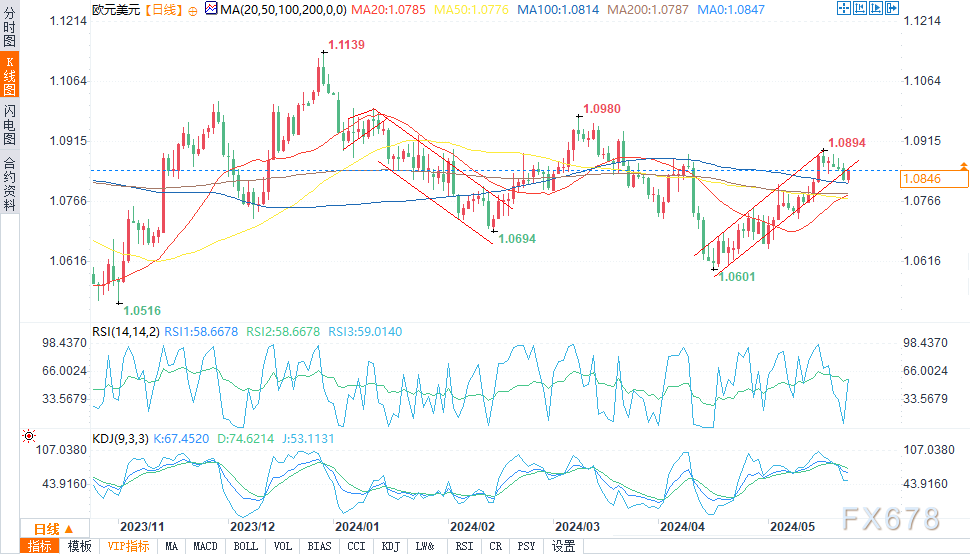The height and width of the screenshot is (554, 970).
Task: Switch to the 分时图 side tab
Action: (x=9, y=26)
